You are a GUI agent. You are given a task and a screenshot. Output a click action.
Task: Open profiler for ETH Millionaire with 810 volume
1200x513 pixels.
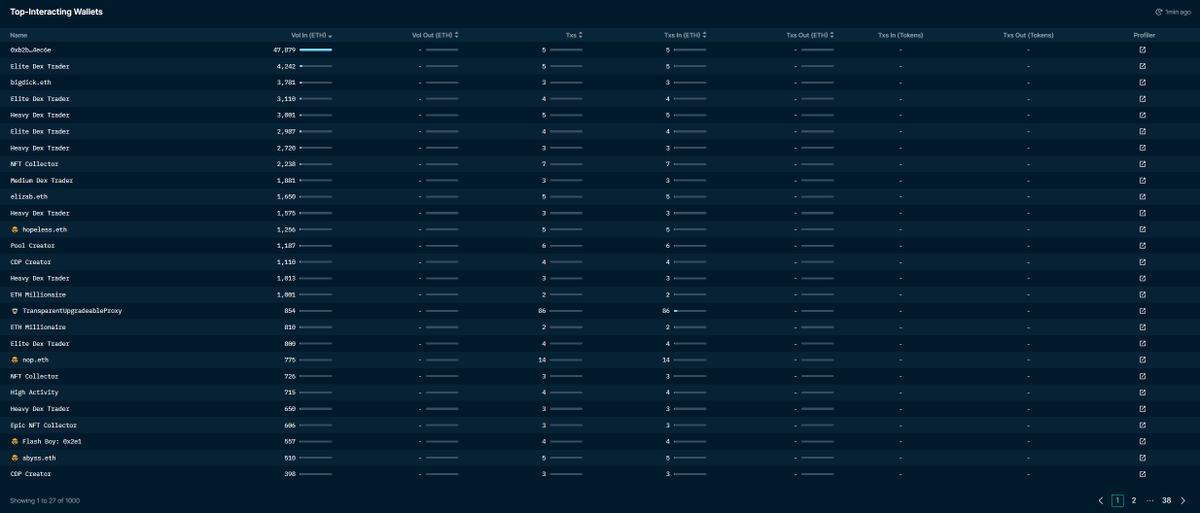pos(1143,327)
